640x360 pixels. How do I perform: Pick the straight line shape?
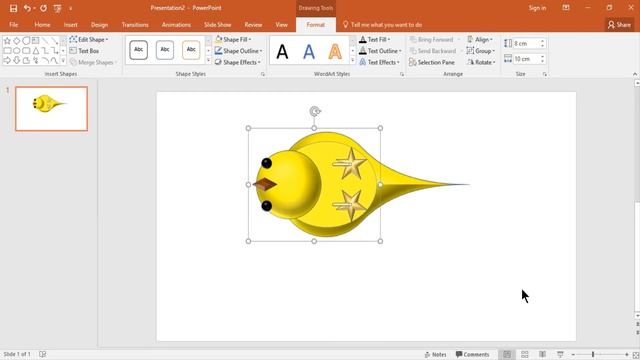(x=45, y=41)
